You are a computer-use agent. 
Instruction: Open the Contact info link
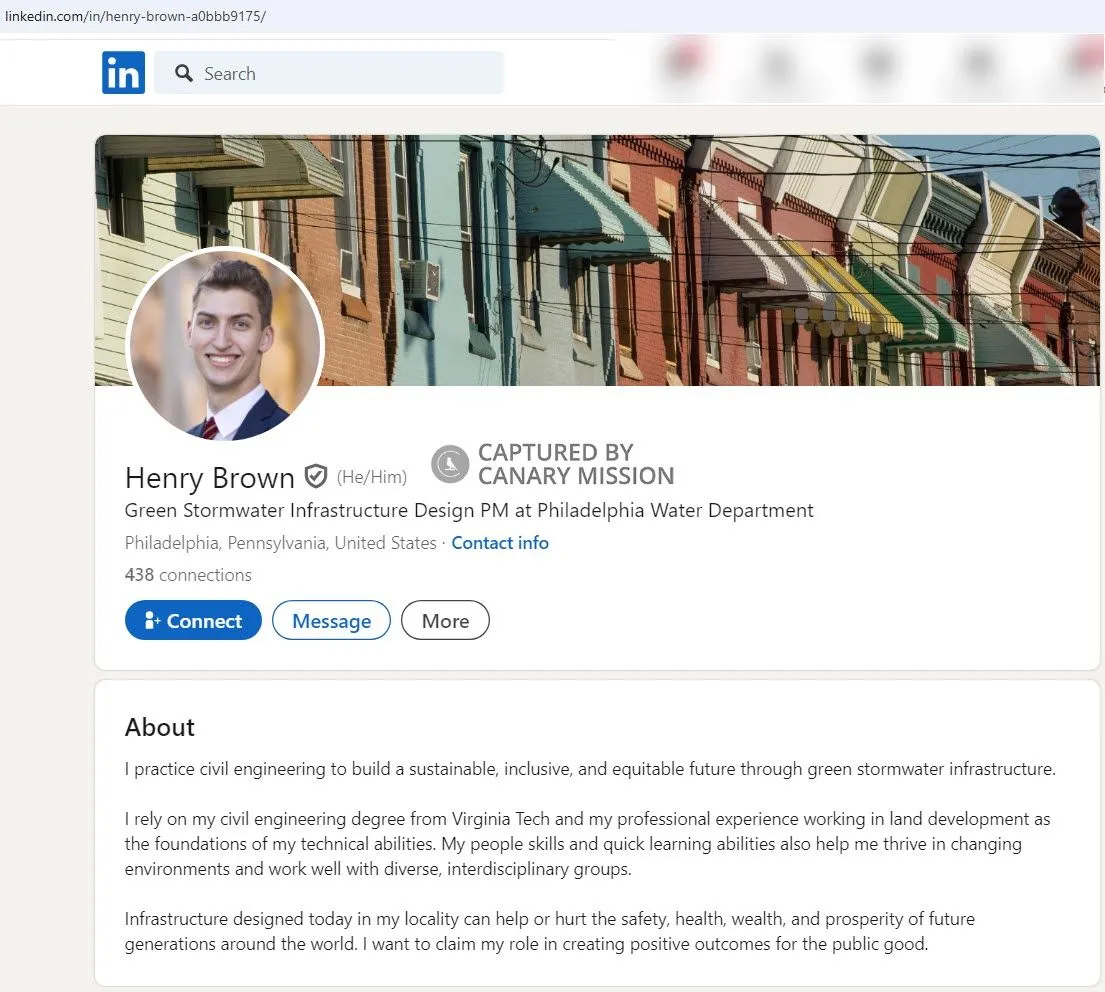[x=500, y=542]
